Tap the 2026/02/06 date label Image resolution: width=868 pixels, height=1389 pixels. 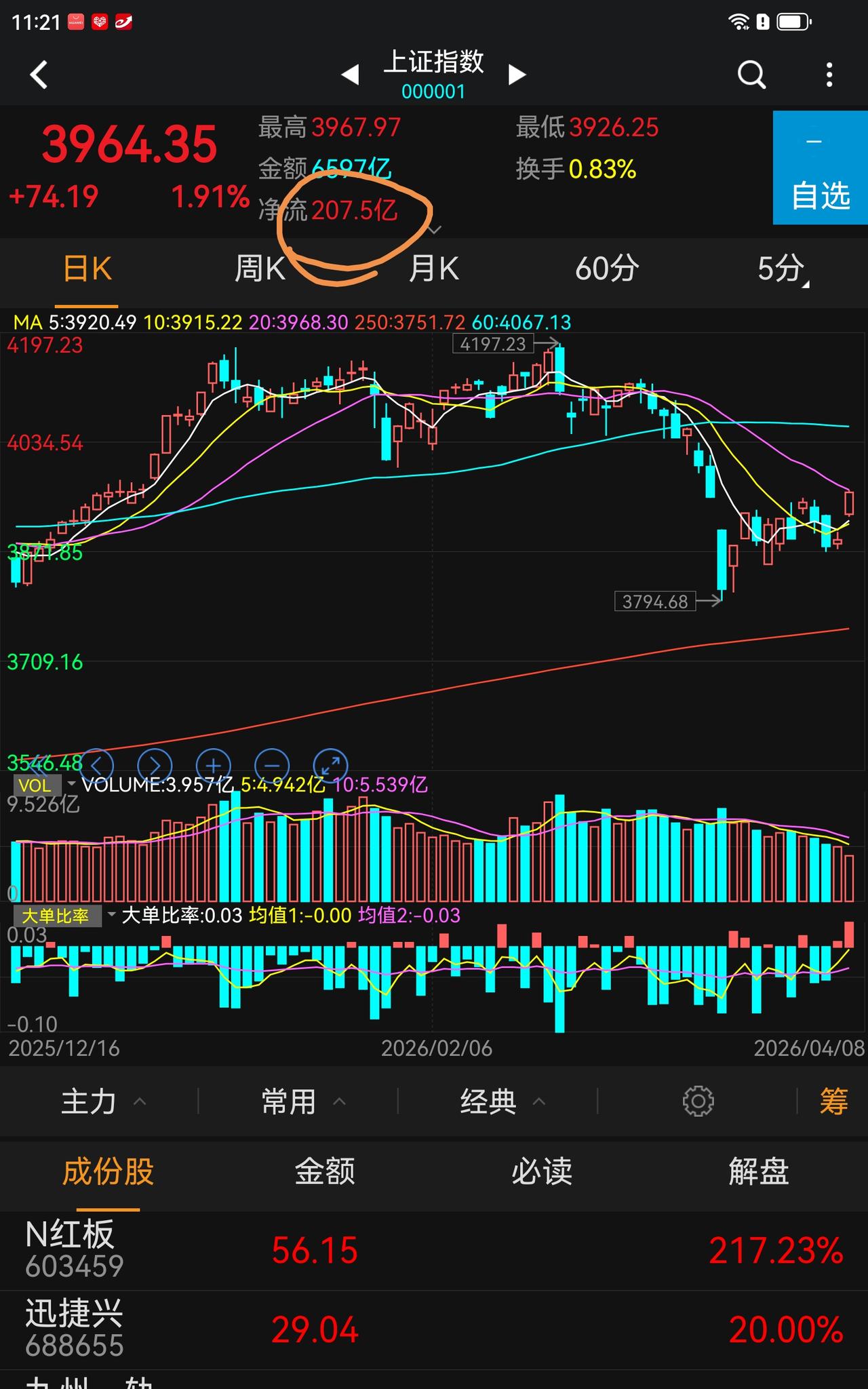(437, 1049)
